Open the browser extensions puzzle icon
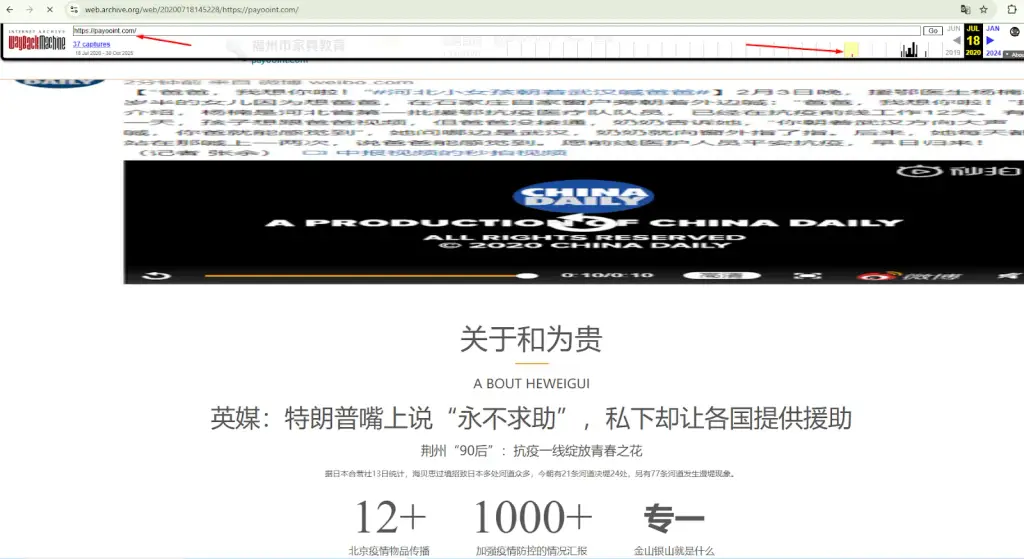Image resolution: width=1024 pixels, height=559 pixels. click(1012, 9)
